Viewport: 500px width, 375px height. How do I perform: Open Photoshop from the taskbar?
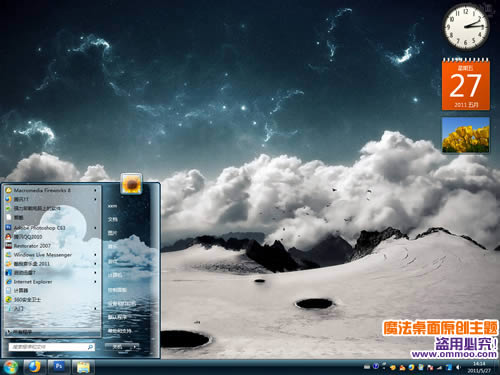[59, 367]
